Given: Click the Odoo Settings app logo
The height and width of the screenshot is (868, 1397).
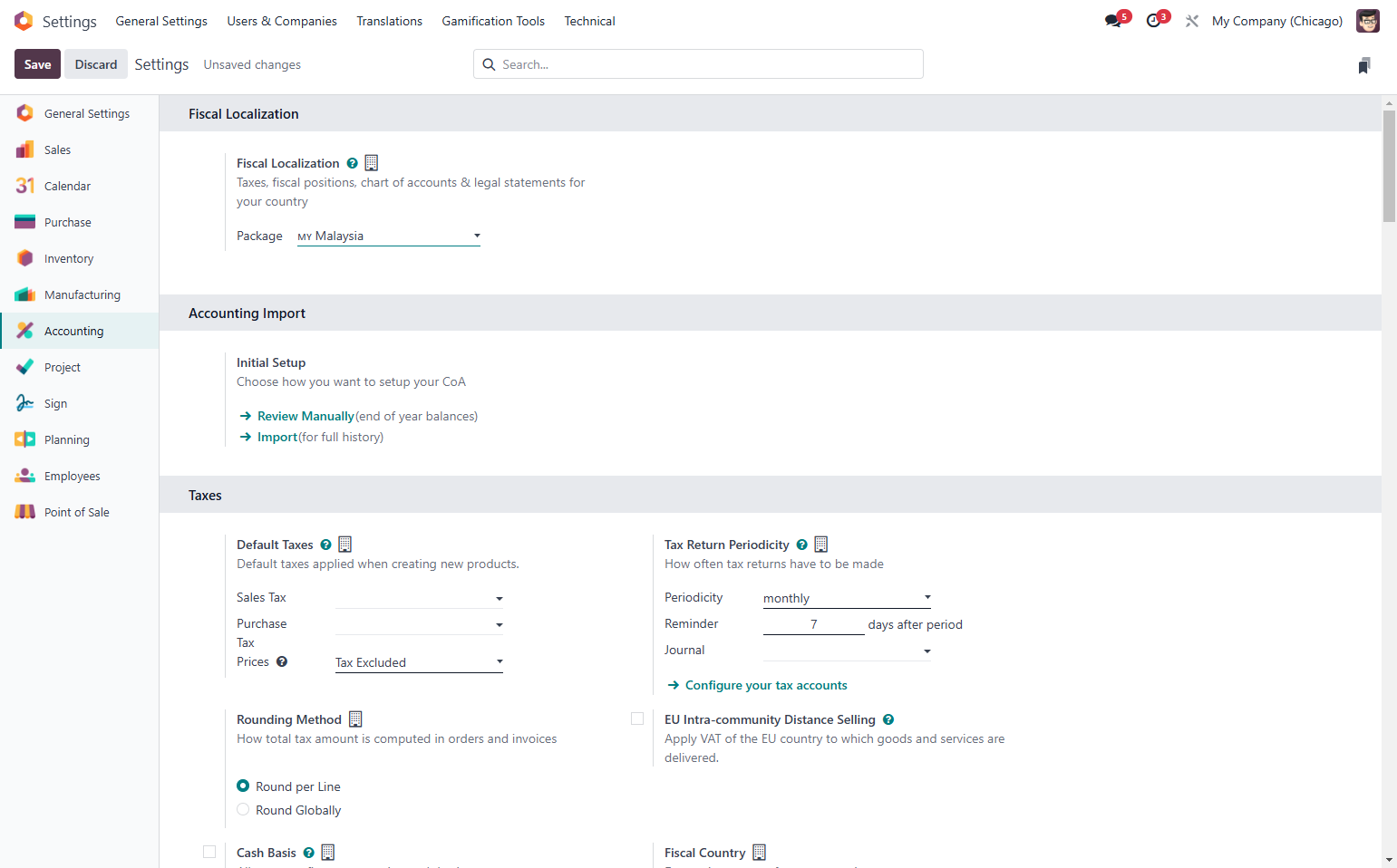Looking at the screenshot, I should click(24, 21).
